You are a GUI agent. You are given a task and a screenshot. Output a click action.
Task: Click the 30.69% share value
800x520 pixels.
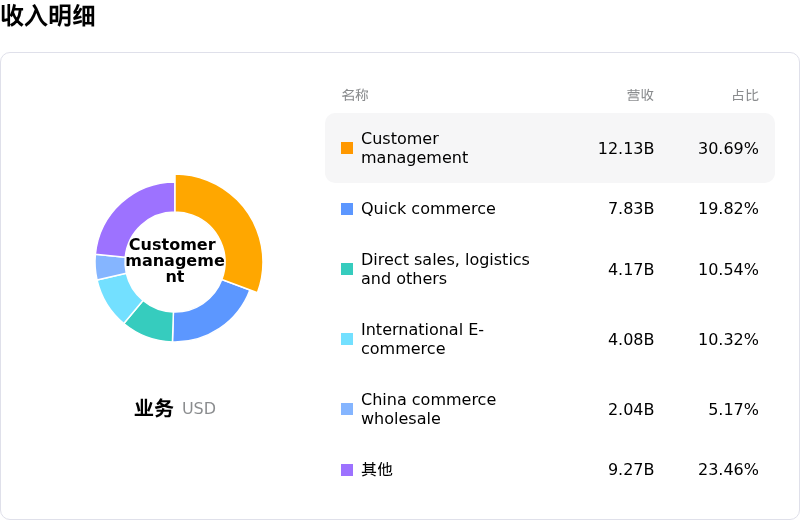(x=728, y=148)
